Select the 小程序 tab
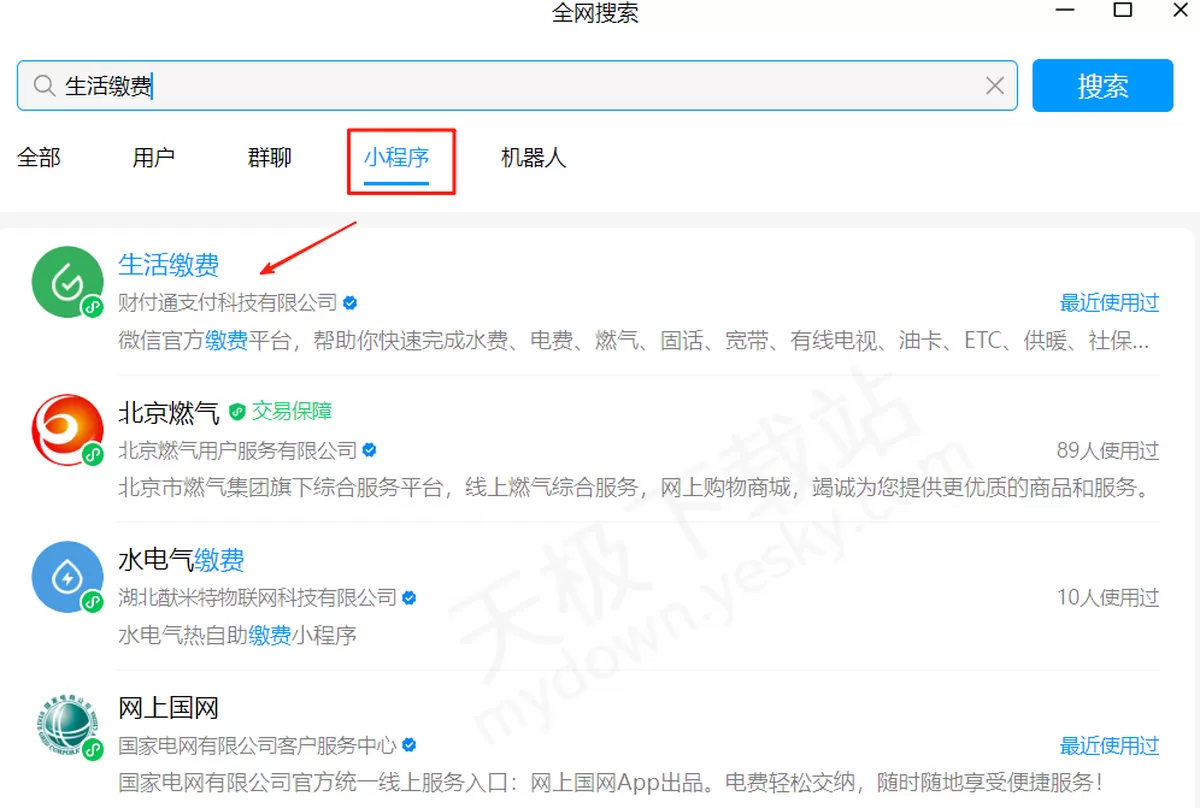Screen dimensions: 1200x808 397,157
